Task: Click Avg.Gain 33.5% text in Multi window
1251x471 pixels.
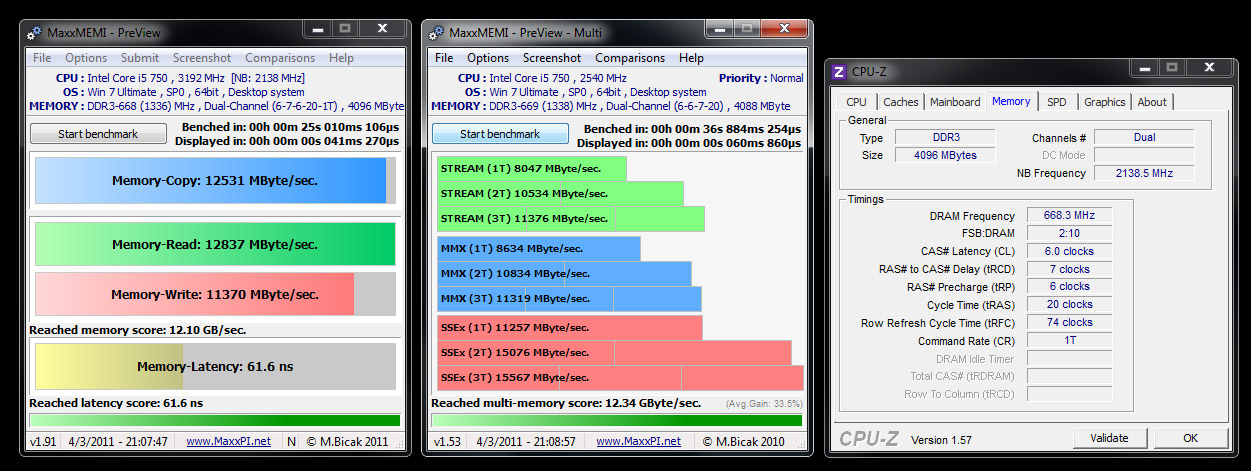Action: (x=764, y=404)
